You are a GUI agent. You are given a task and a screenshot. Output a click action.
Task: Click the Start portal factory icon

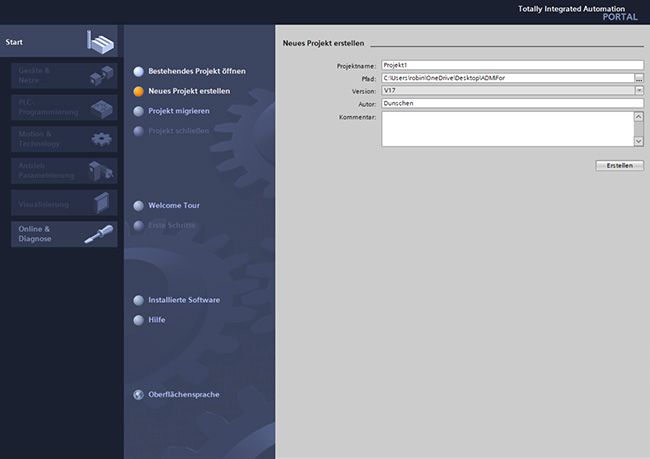(x=101, y=42)
